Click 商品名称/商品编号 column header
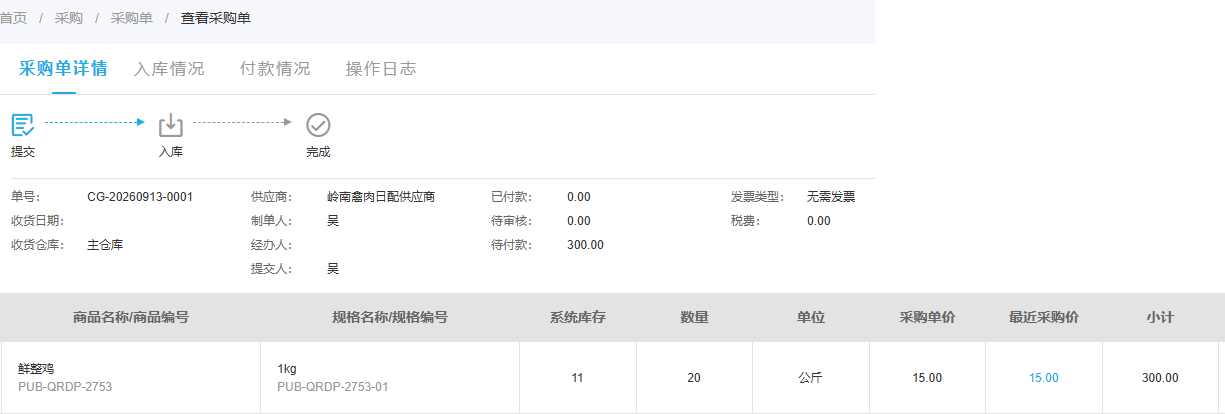Viewport: 1225px width, 414px height. click(x=131, y=317)
